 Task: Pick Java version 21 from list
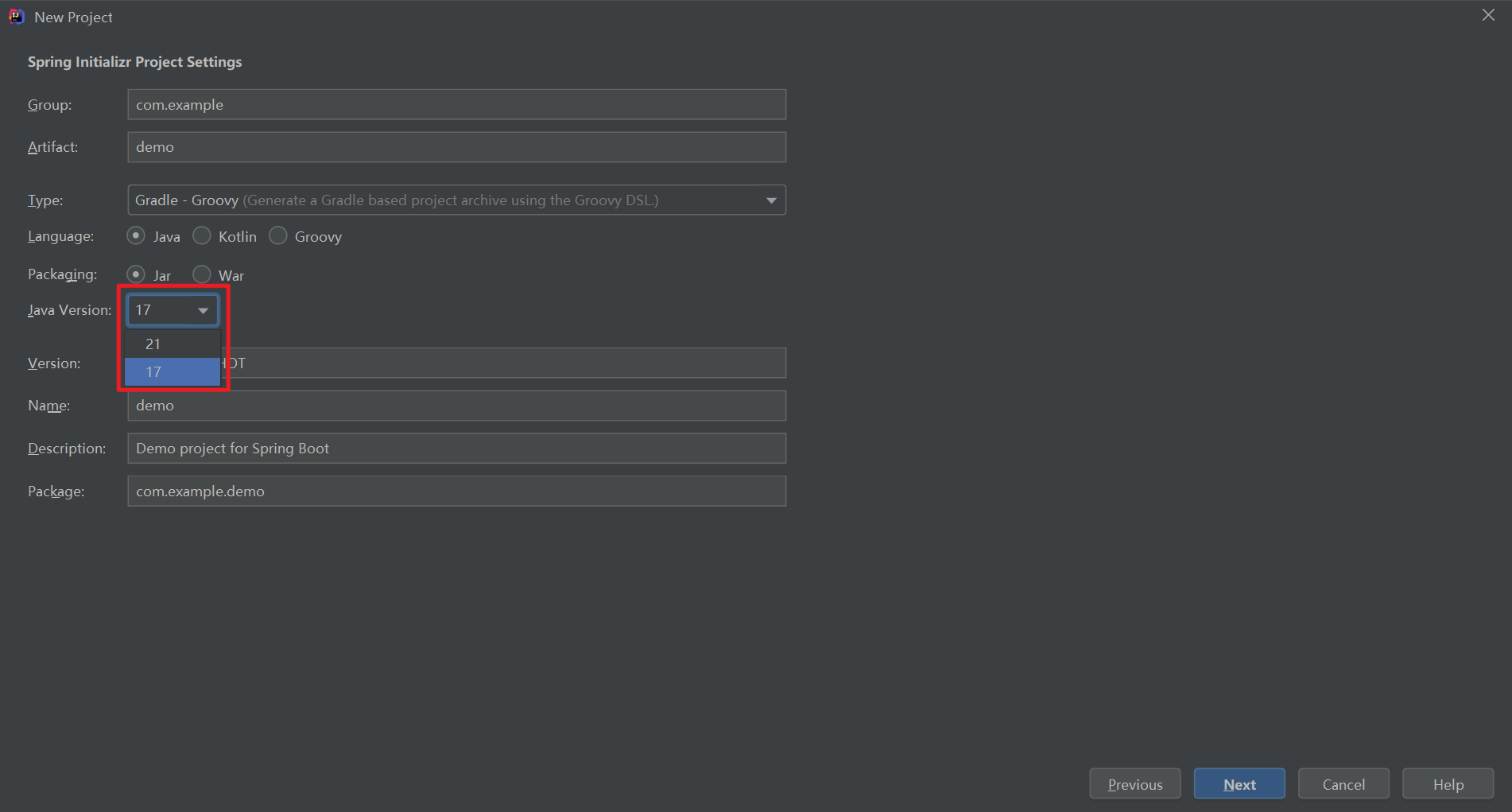coord(173,344)
